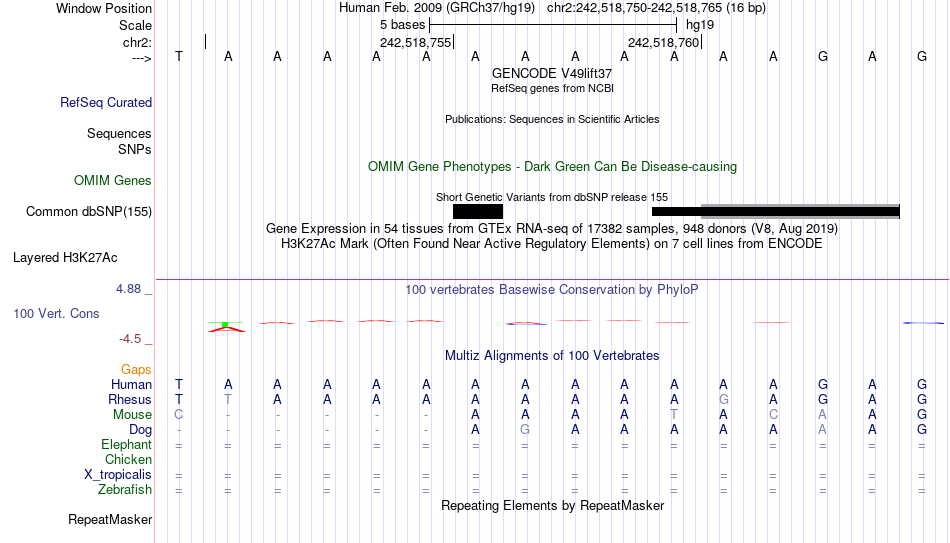Image resolution: width=950 pixels, height=543 pixels.
Task: Click the 242,518,755 coordinate label
Action: click(x=416, y=42)
